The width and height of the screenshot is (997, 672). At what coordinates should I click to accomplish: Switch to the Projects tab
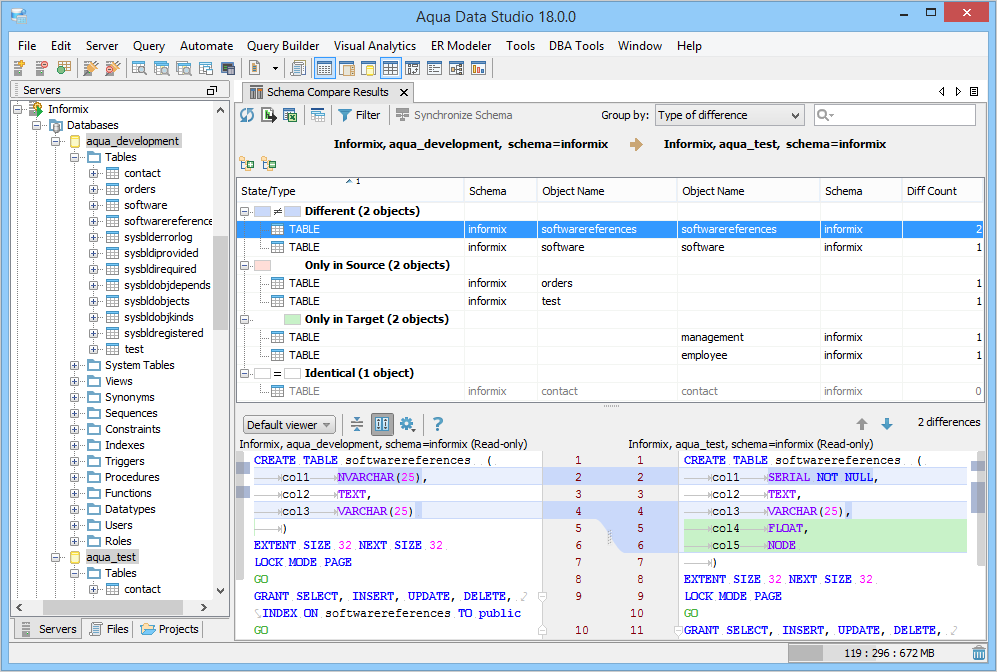pos(170,629)
